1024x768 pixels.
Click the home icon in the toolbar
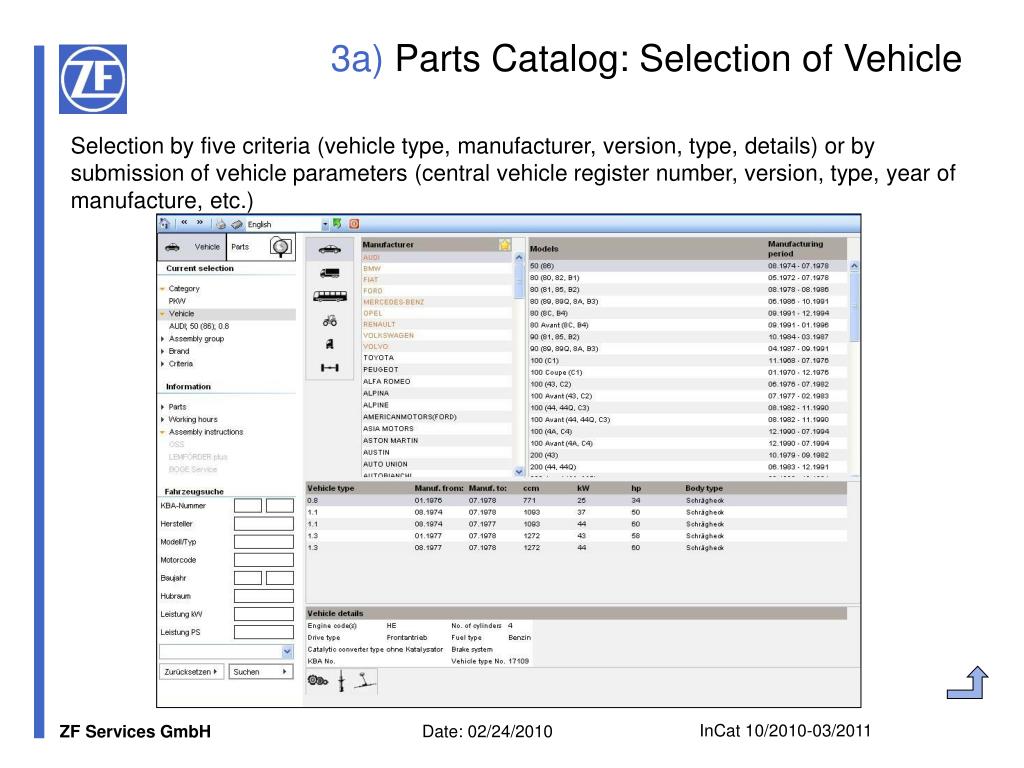pyautogui.click(x=165, y=224)
